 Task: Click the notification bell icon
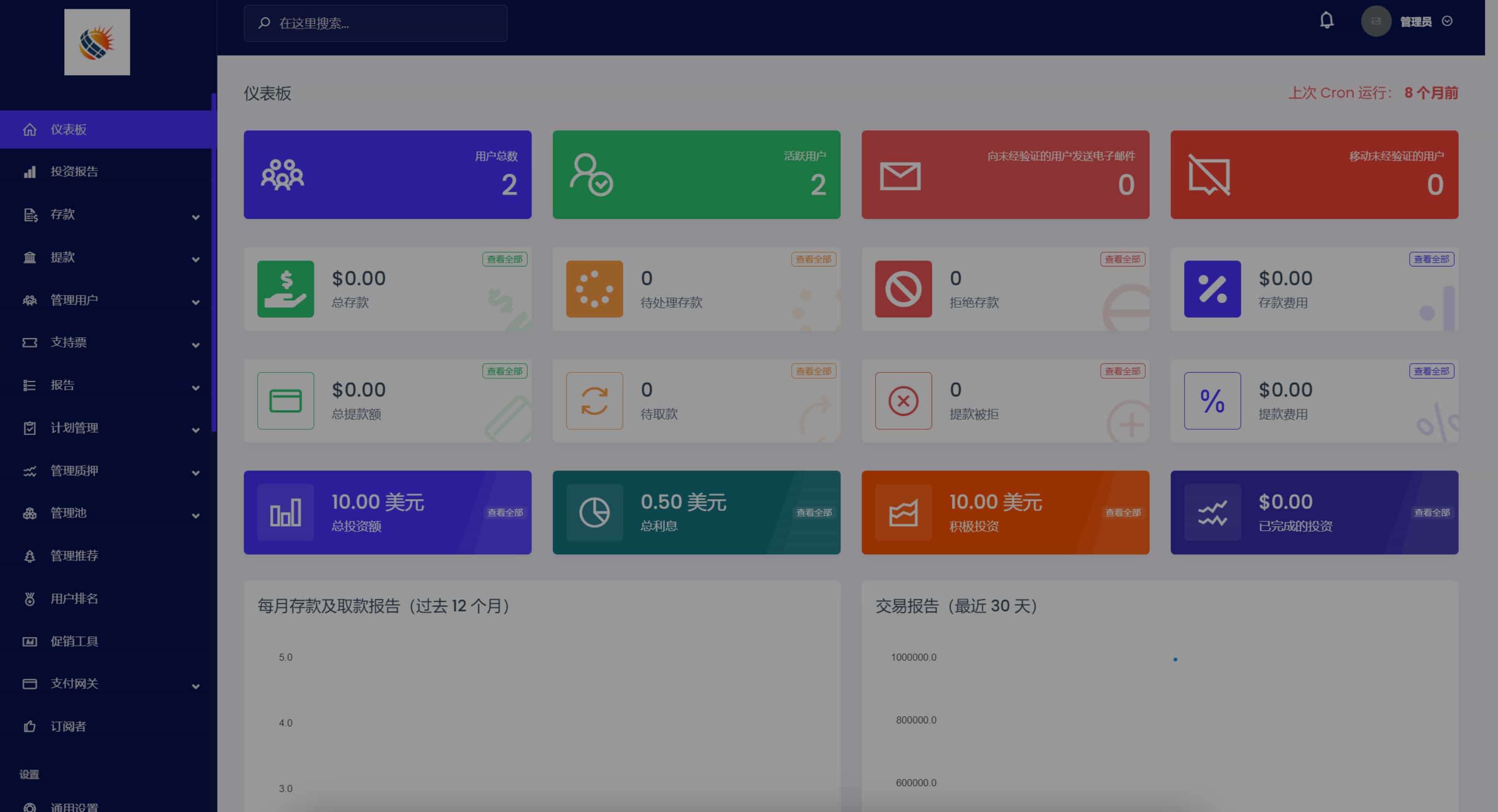tap(1327, 21)
